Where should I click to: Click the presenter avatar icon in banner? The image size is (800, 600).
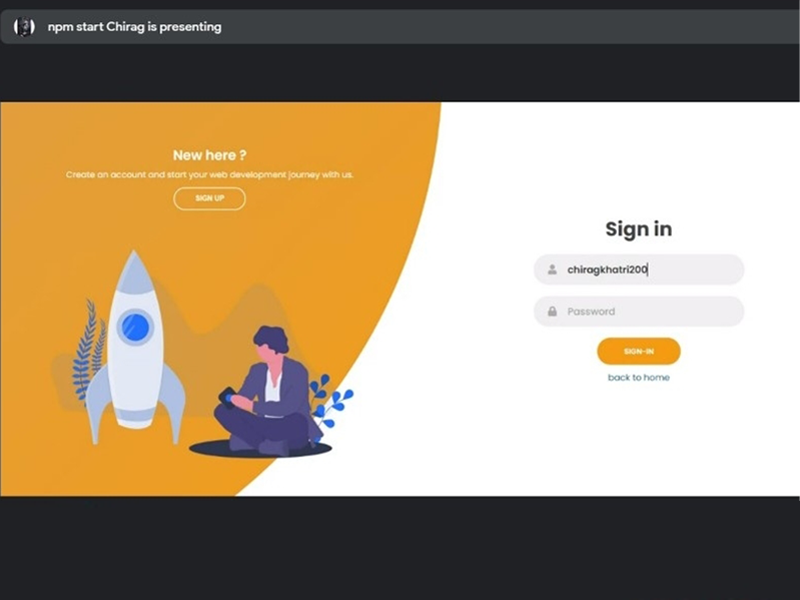24,27
